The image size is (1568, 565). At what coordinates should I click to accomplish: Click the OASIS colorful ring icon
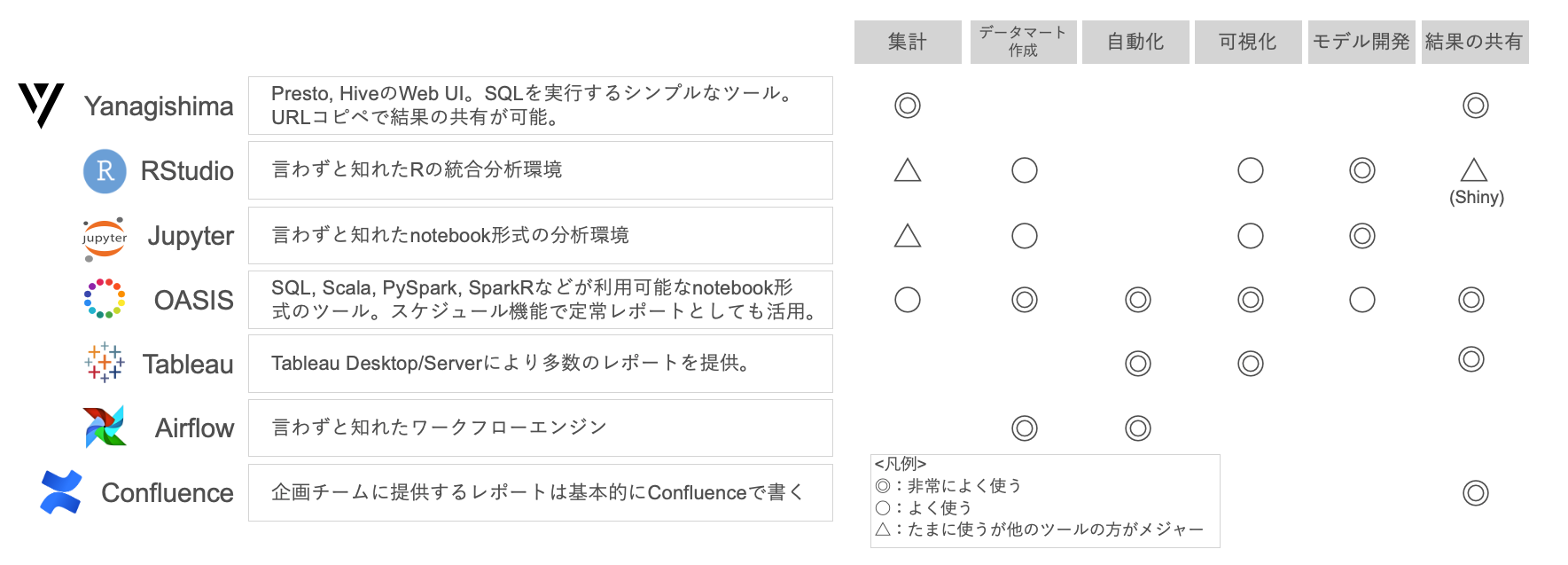[x=105, y=299]
